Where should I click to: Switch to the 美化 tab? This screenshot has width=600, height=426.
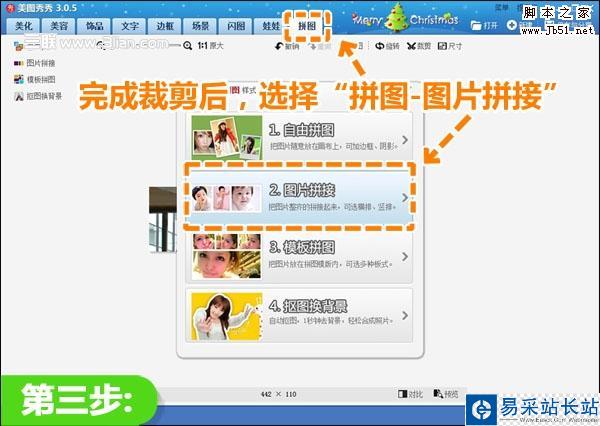pyautogui.click(x=24, y=26)
